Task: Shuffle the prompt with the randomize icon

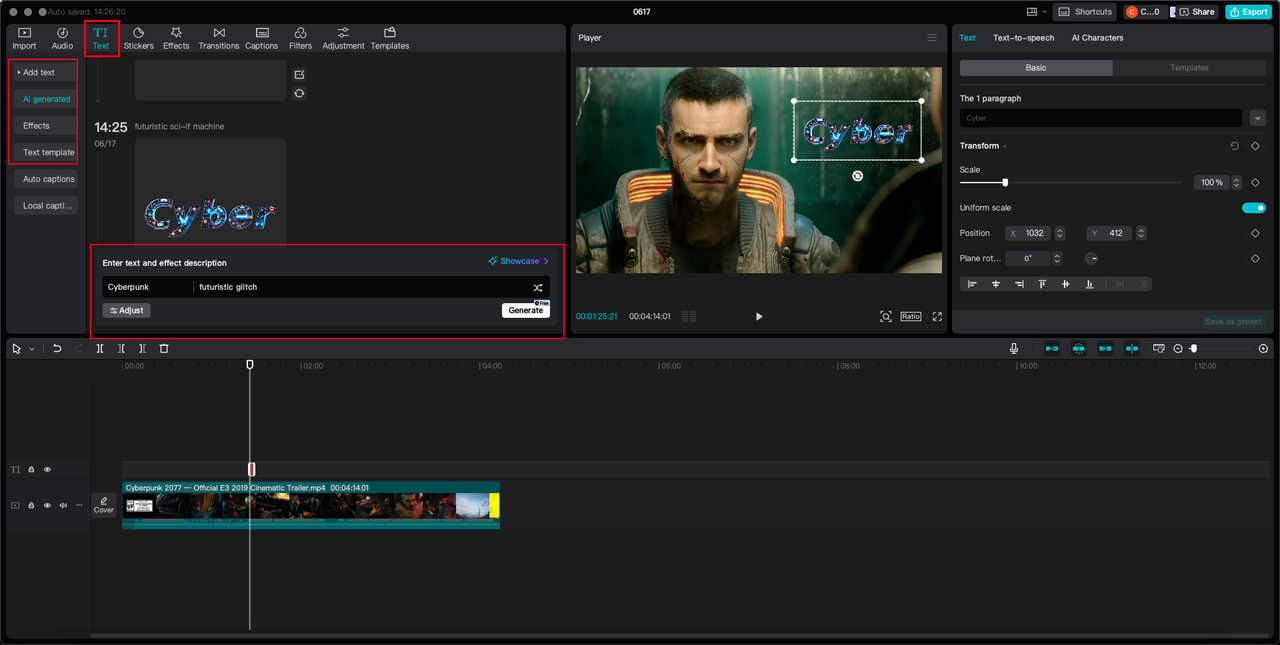Action: (537, 288)
